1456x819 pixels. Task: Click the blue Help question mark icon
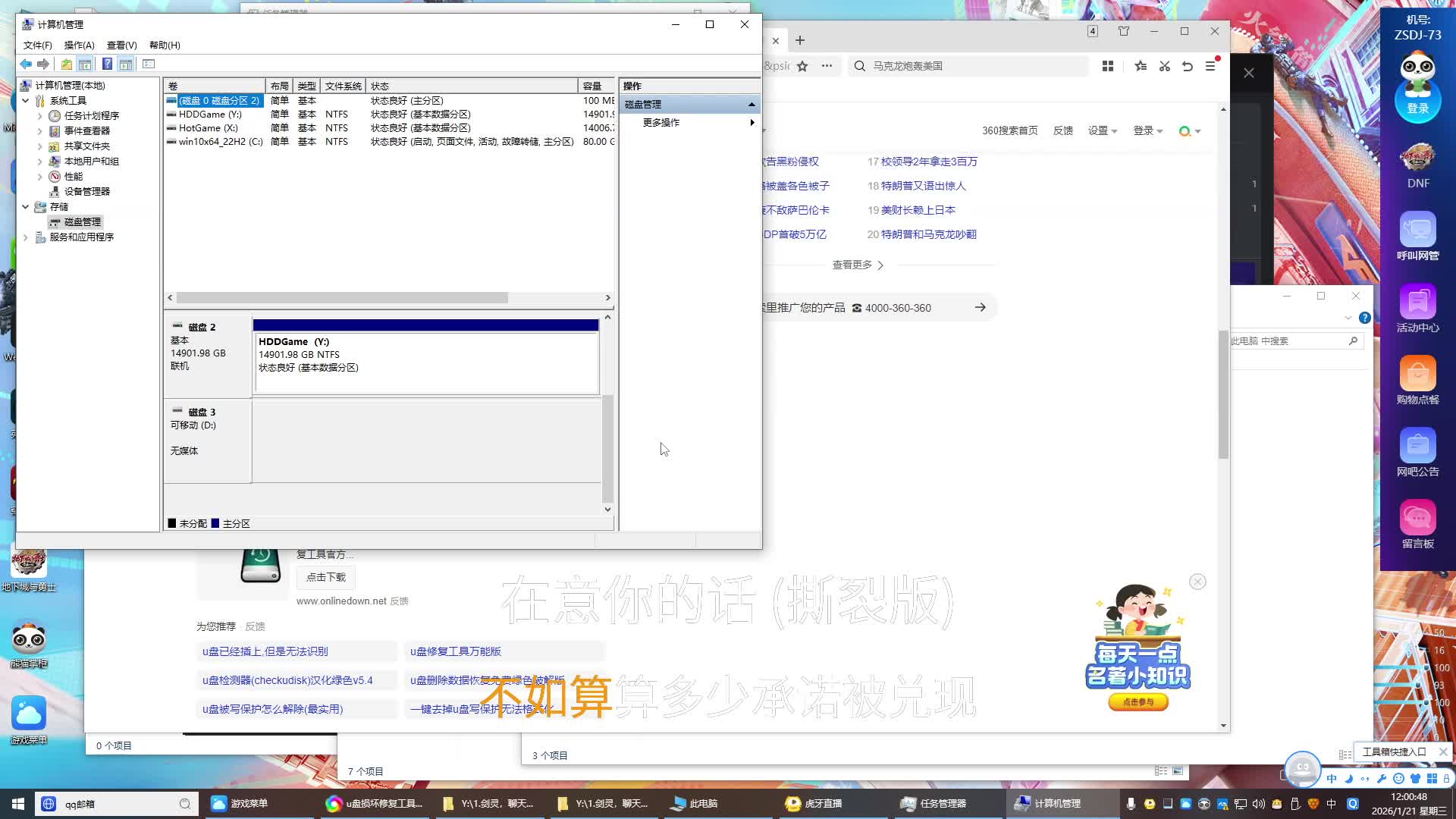pyautogui.click(x=107, y=64)
